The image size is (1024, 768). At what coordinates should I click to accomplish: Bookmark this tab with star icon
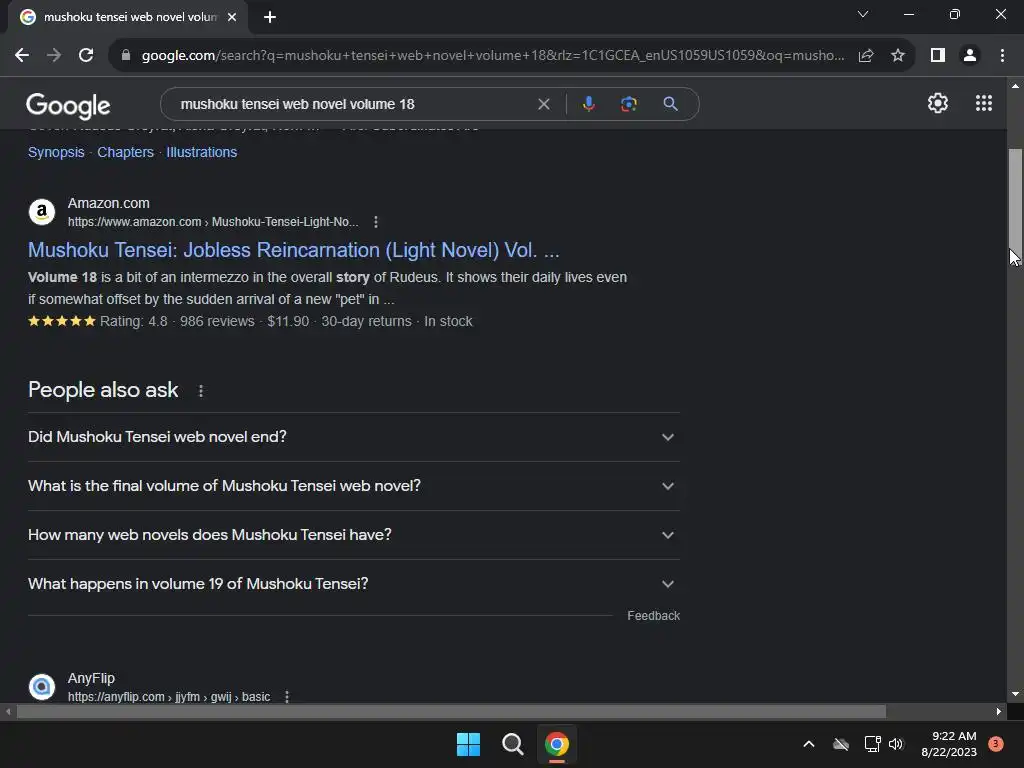pyautogui.click(x=898, y=56)
